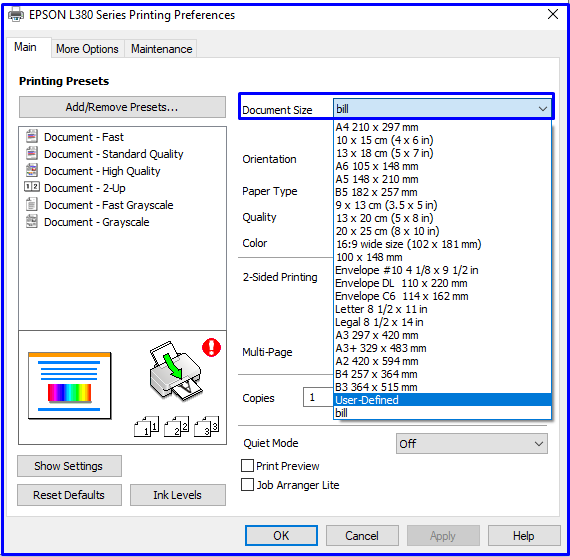Pick Envelope #10 size option
Viewport: 570px width, 557px height.
coord(442,270)
